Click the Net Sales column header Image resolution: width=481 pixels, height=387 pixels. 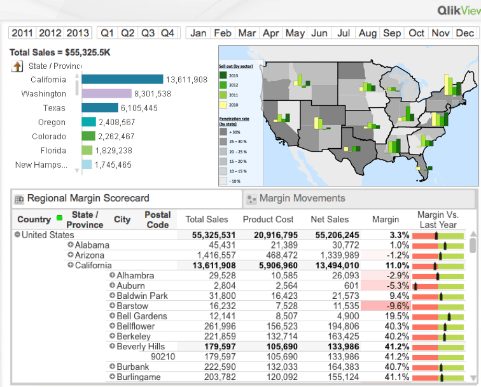330,219
